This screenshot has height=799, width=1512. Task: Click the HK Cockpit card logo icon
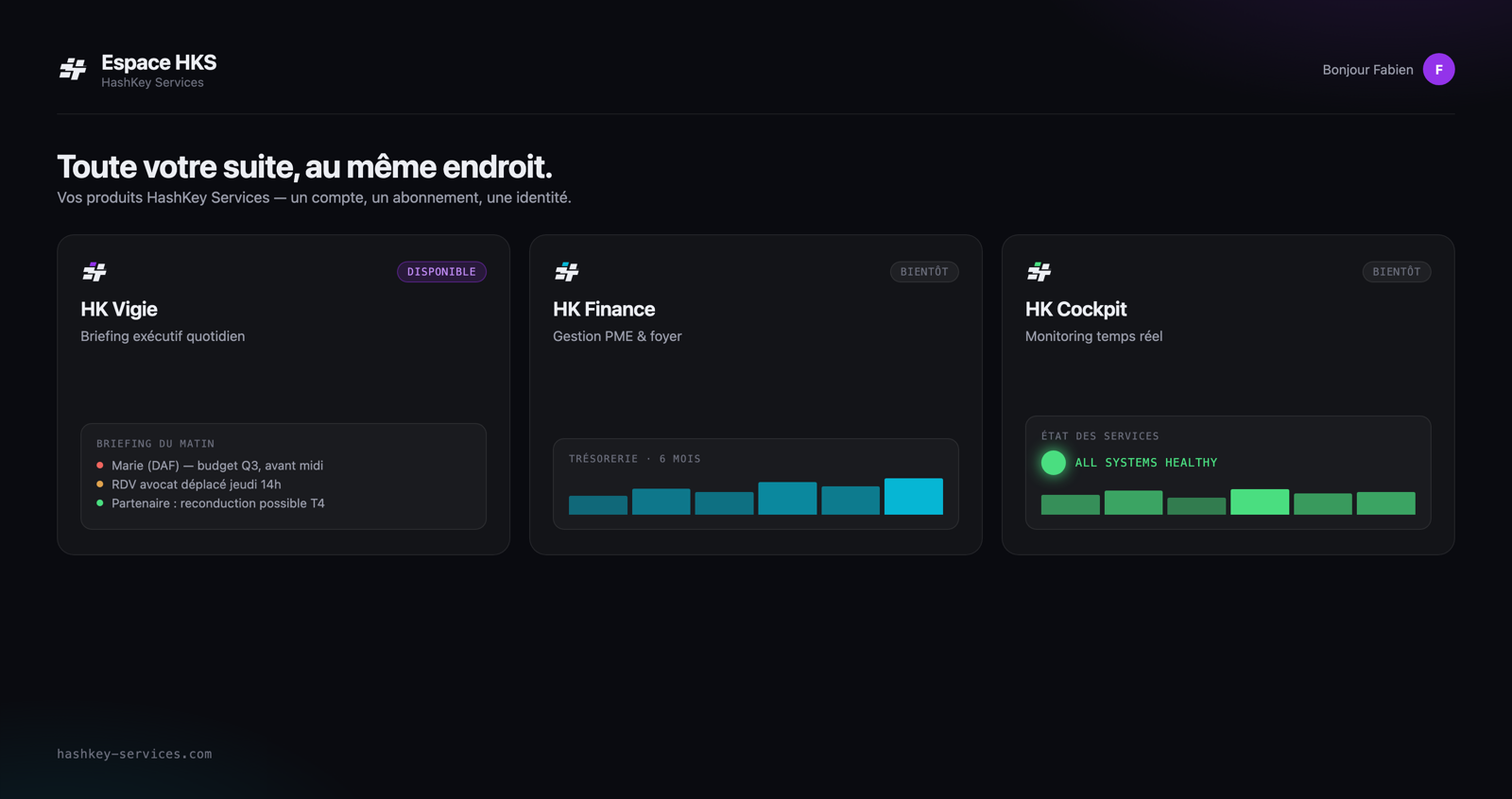[x=1039, y=272]
